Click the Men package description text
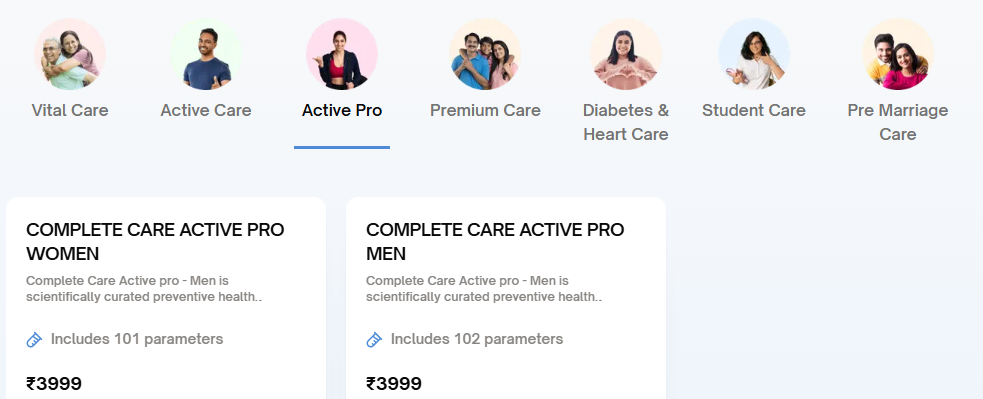The height and width of the screenshot is (399, 983). (x=483, y=289)
